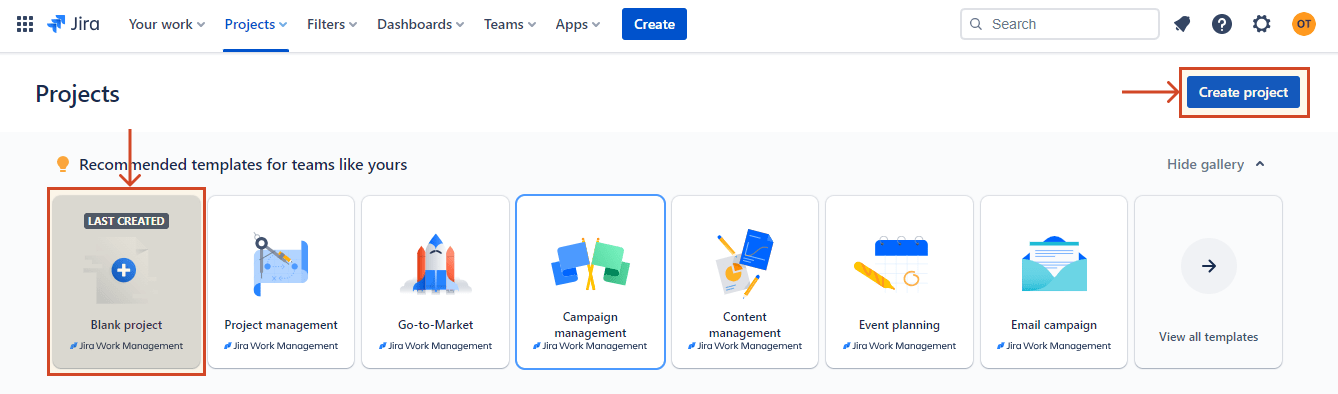Click the Content management template title
This screenshot has height=394, width=1338.
point(744,325)
